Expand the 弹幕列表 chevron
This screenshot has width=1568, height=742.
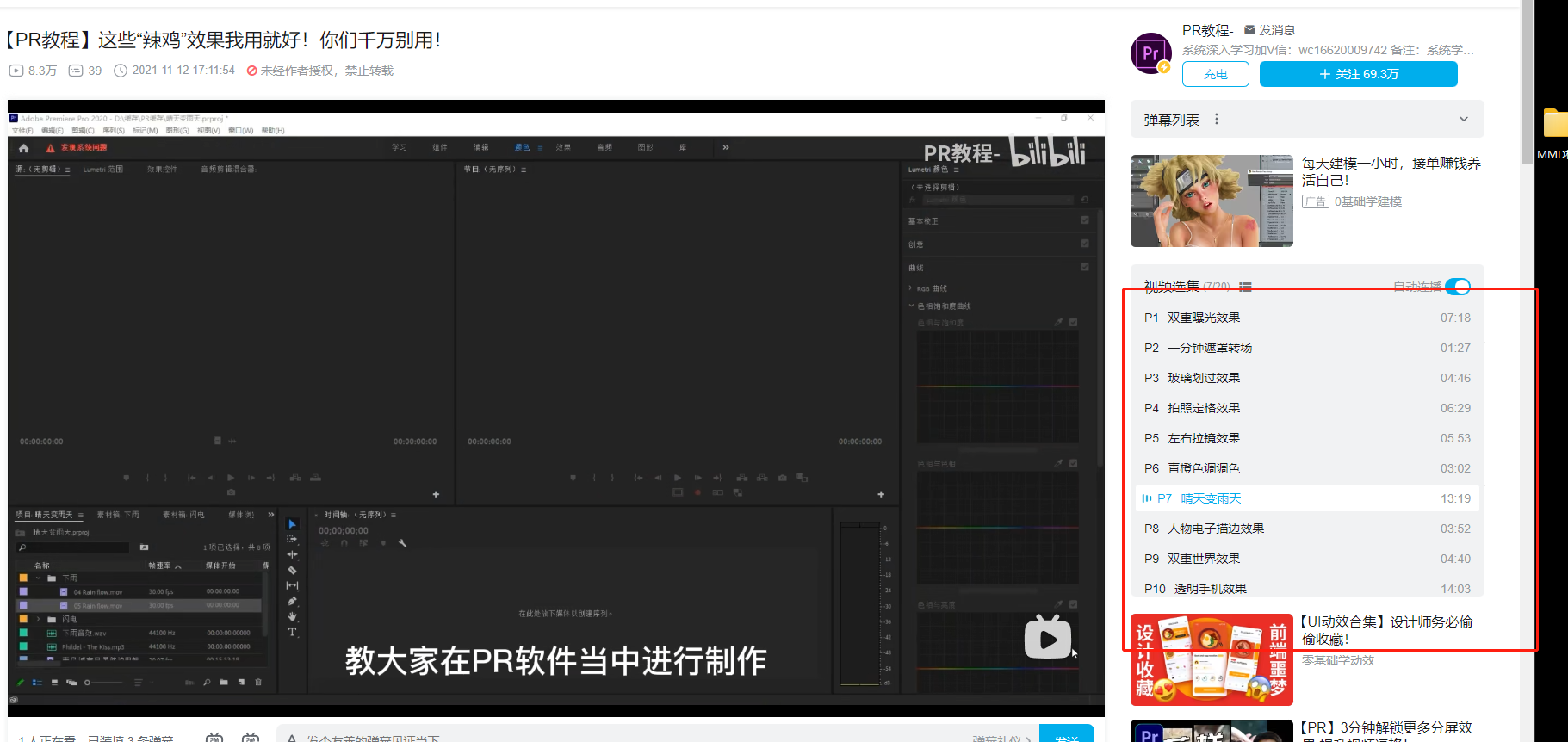pyautogui.click(x=1464, y=120)
